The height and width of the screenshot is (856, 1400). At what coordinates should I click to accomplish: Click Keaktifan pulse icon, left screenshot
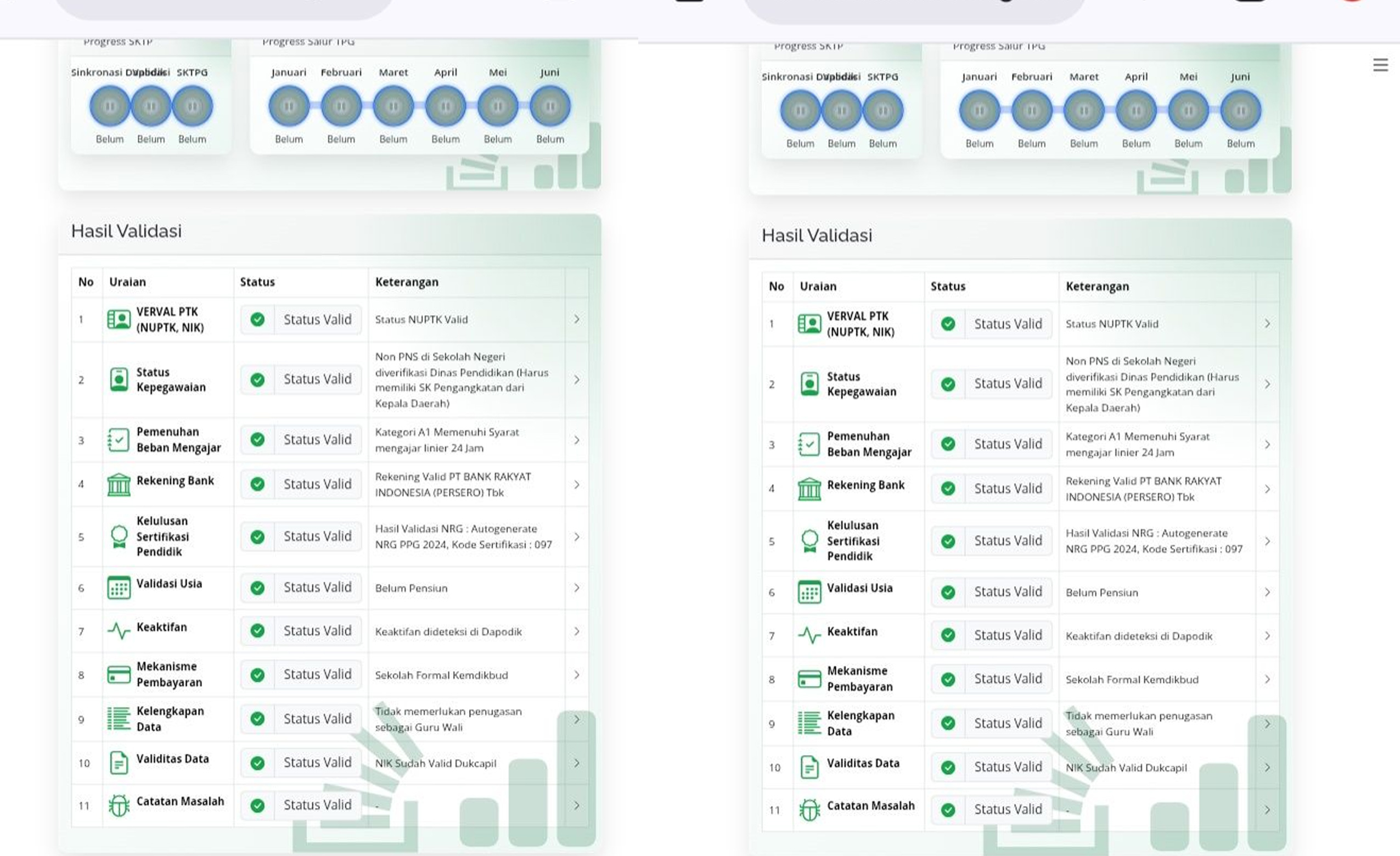tap(119, 630)
